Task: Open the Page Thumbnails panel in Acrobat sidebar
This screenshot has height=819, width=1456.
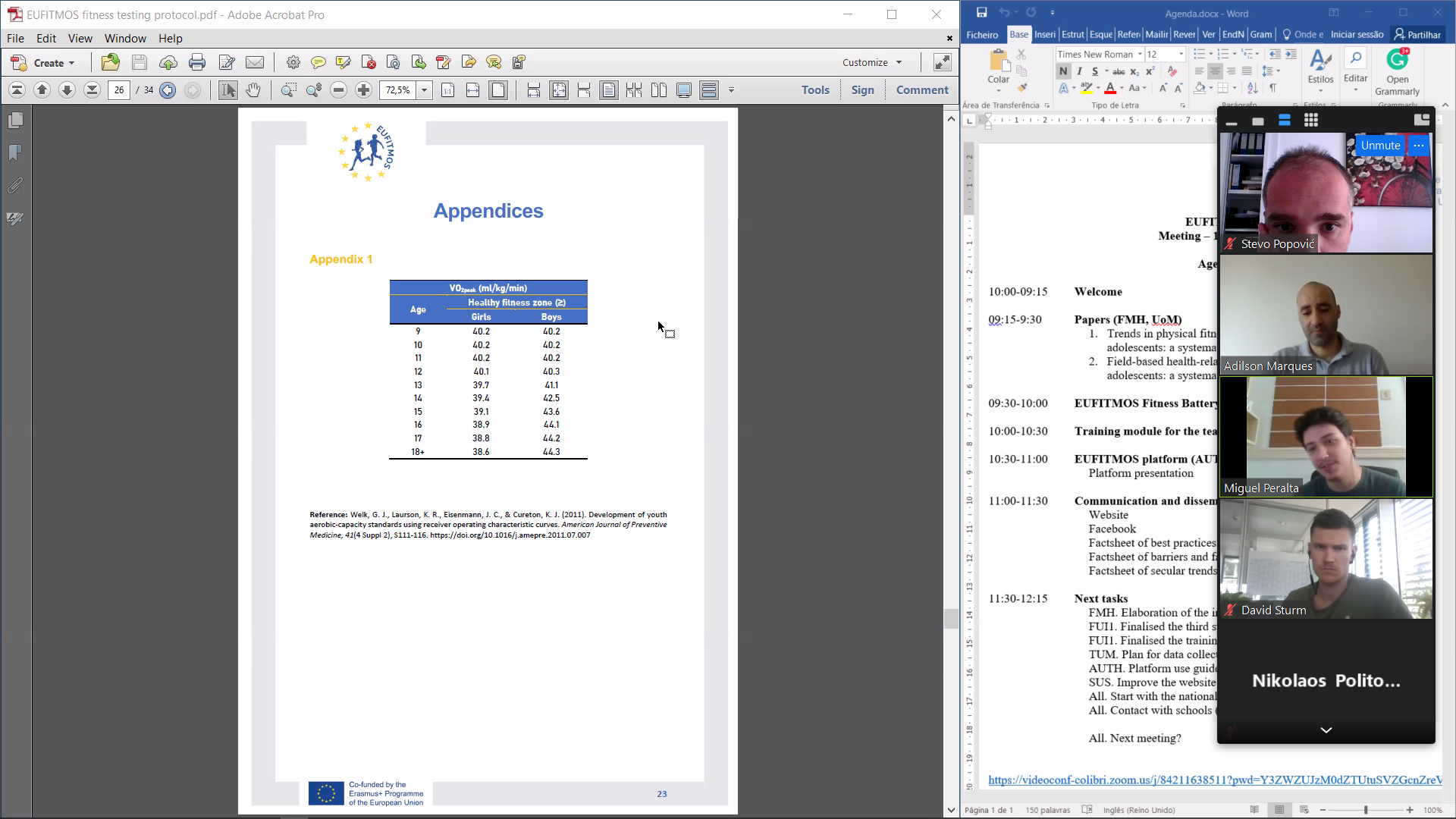Action: pos(16,121)
